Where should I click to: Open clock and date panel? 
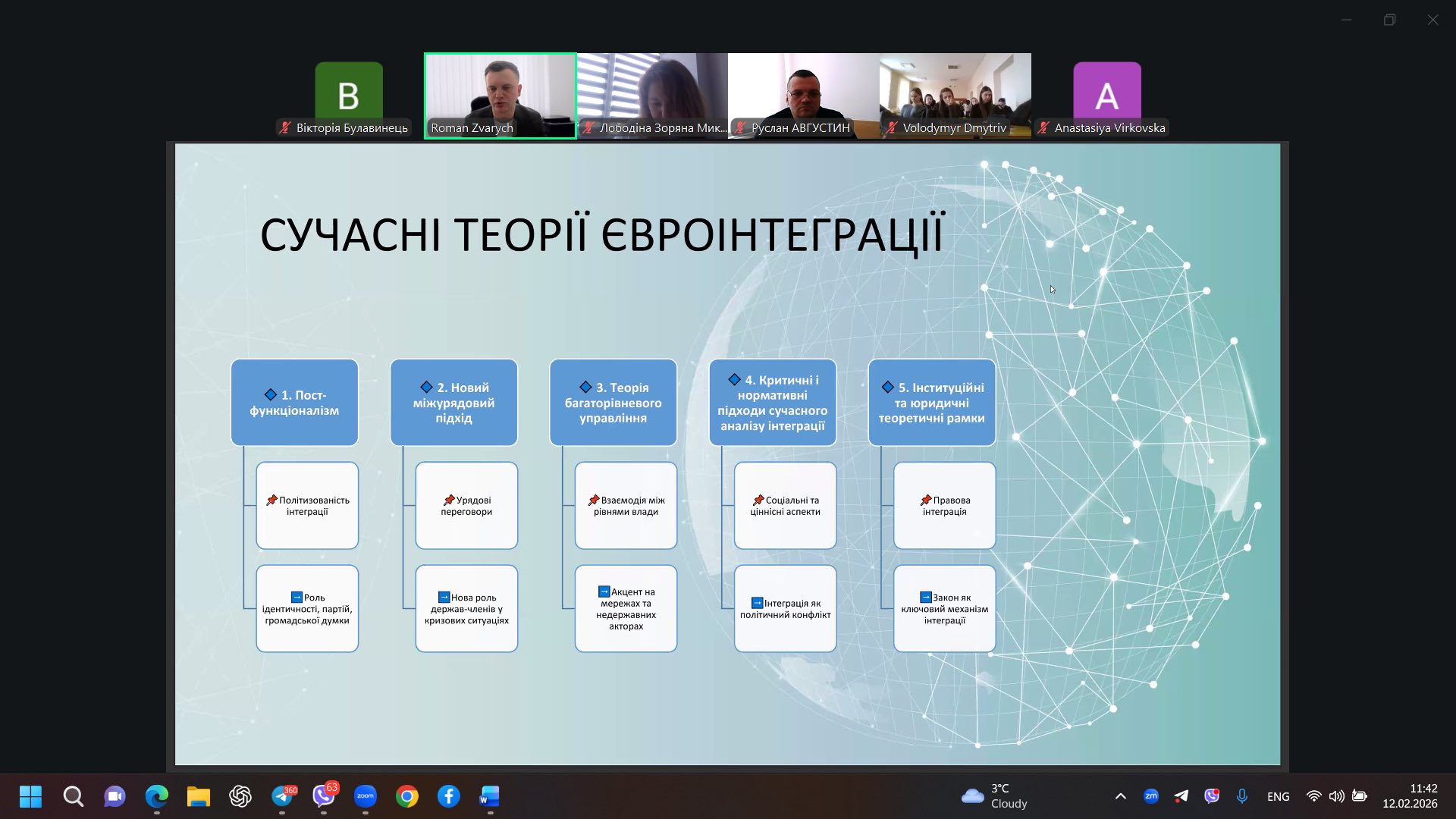(1409, 796)
